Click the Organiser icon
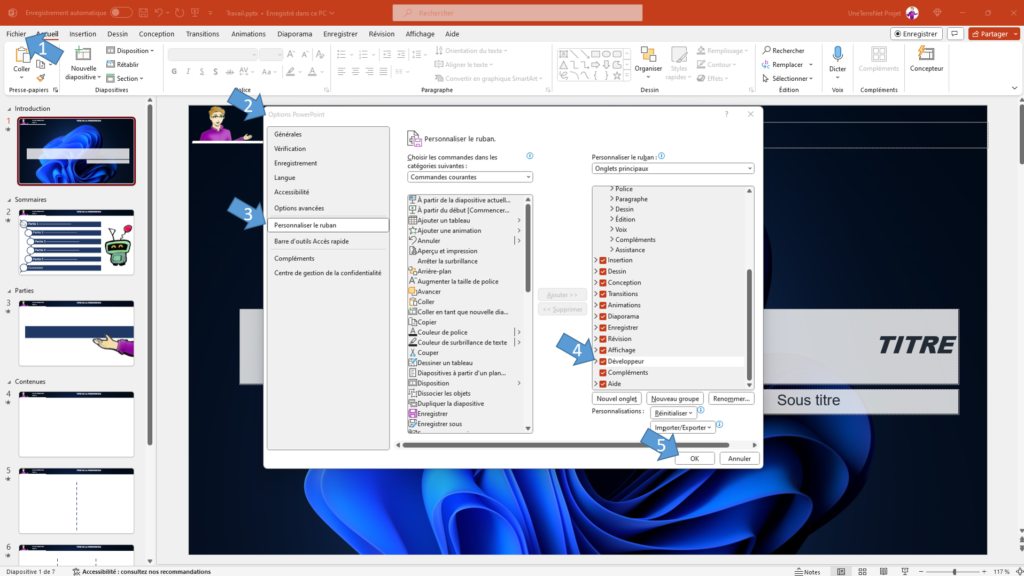1024x576 pixels. click(648, 55)
